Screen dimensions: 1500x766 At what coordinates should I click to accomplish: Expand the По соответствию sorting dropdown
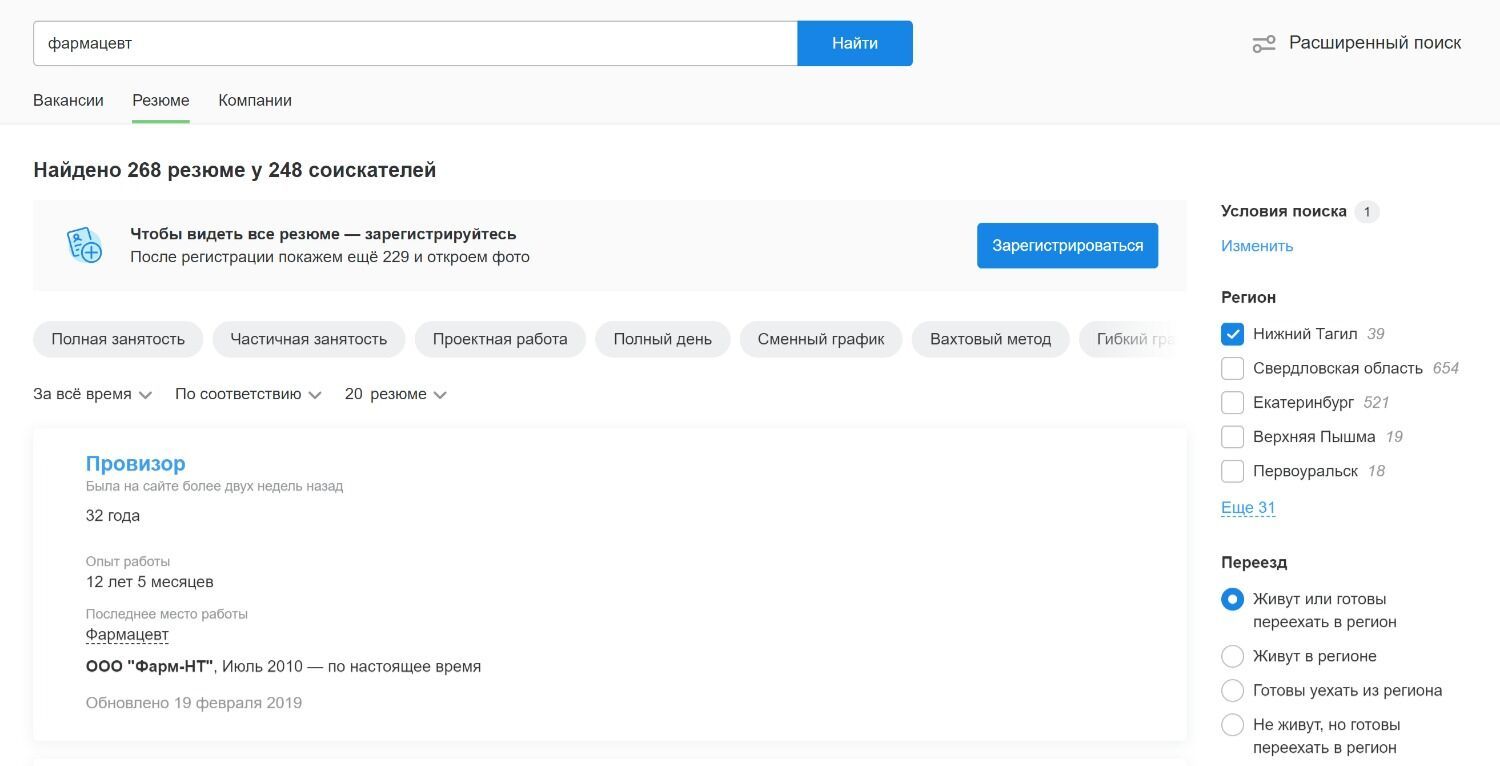click(248, 394)
